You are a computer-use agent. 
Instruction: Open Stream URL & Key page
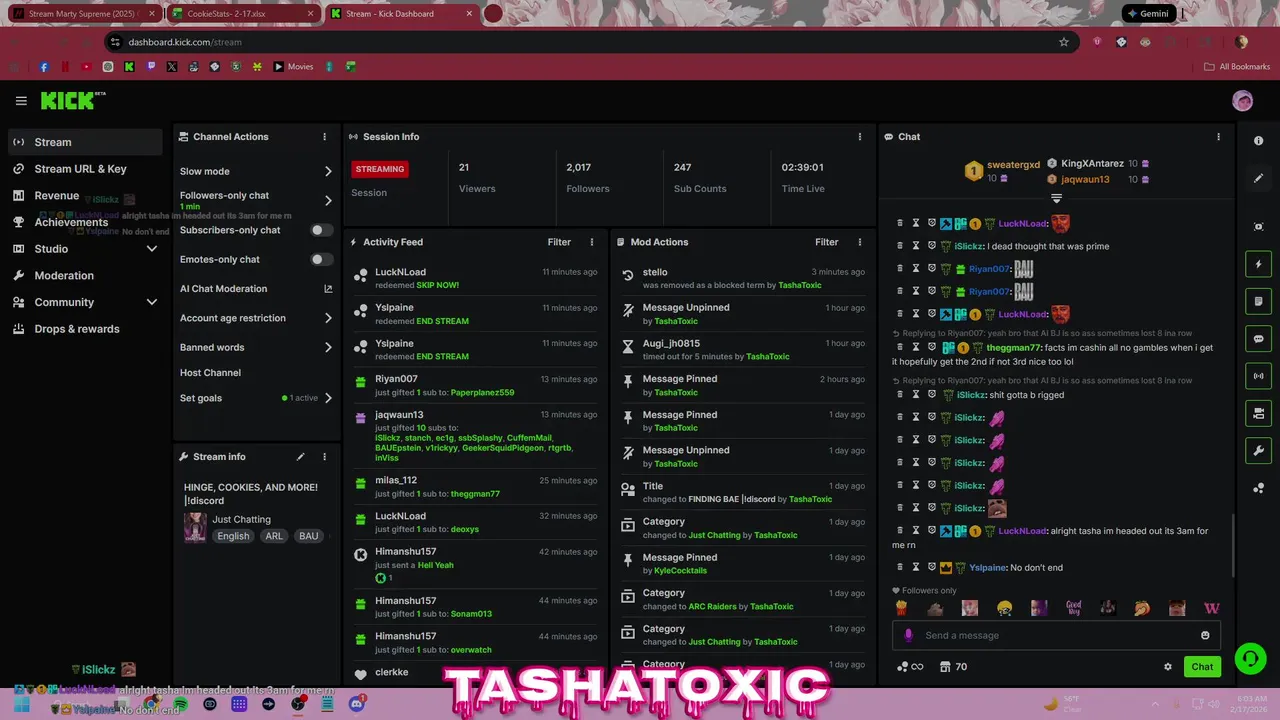click(85, 169)
